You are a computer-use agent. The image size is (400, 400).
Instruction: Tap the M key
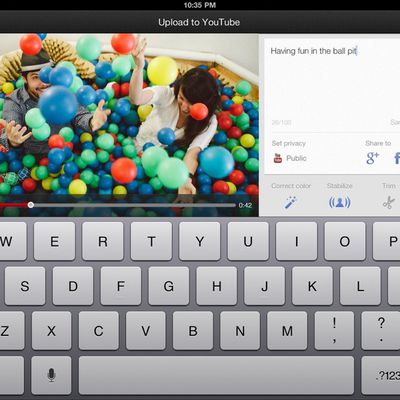(287, 331)
